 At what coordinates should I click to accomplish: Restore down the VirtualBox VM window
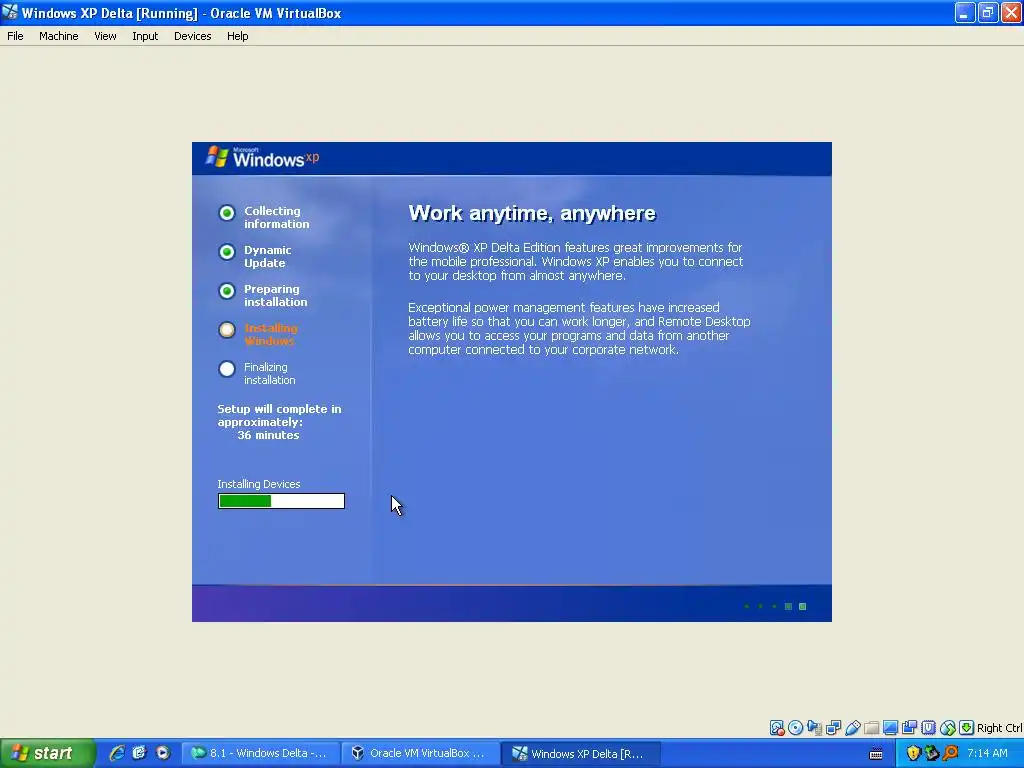pos(987,12)
